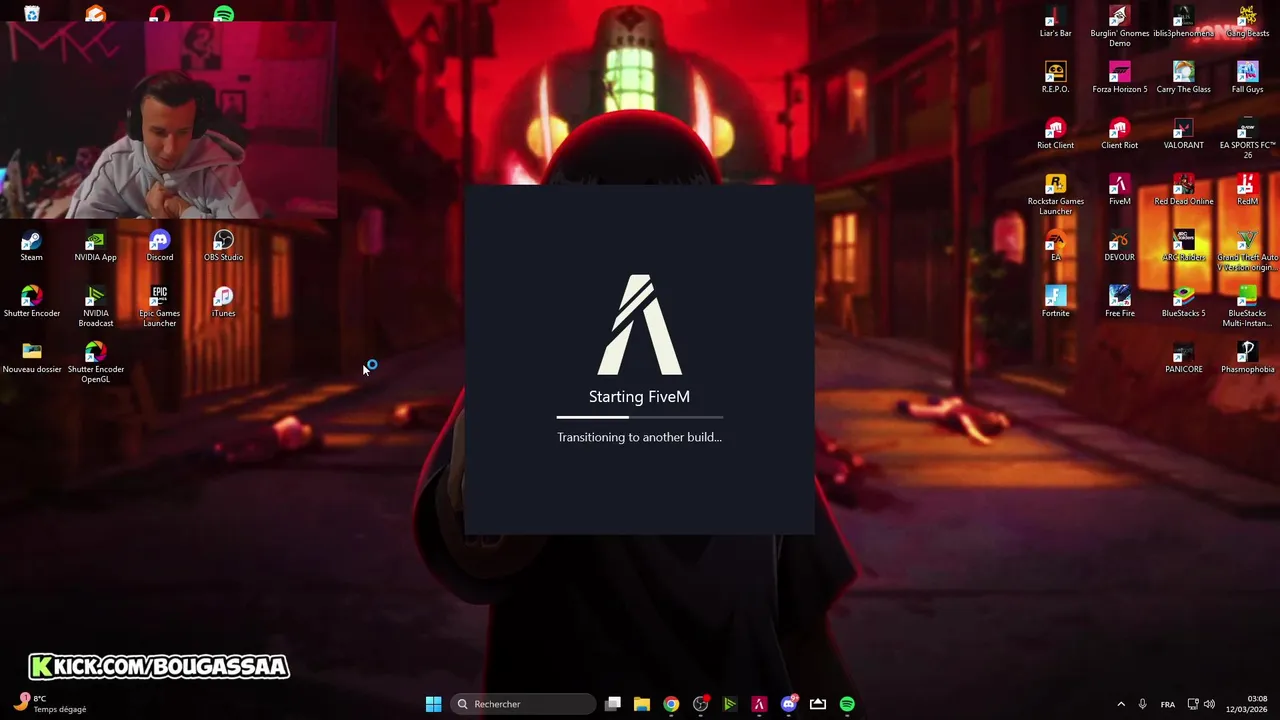Viewport: 1280px width, 720px height.
Task: Select the Epic Games Launcher icon
Action: click(x=159, y=307)
